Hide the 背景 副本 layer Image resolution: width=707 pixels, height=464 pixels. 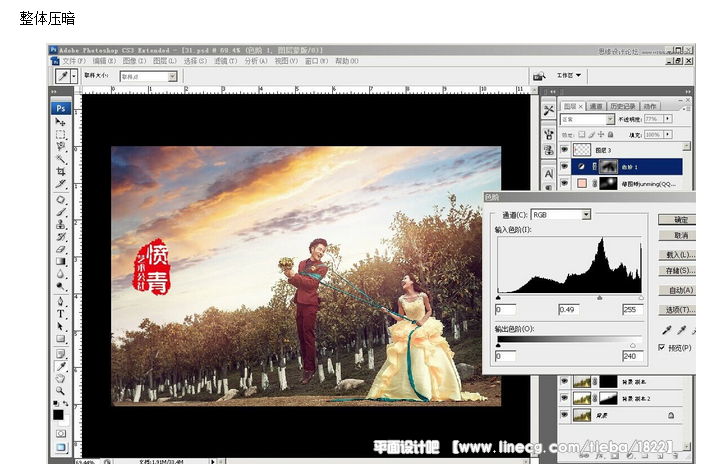coord(564,381)
